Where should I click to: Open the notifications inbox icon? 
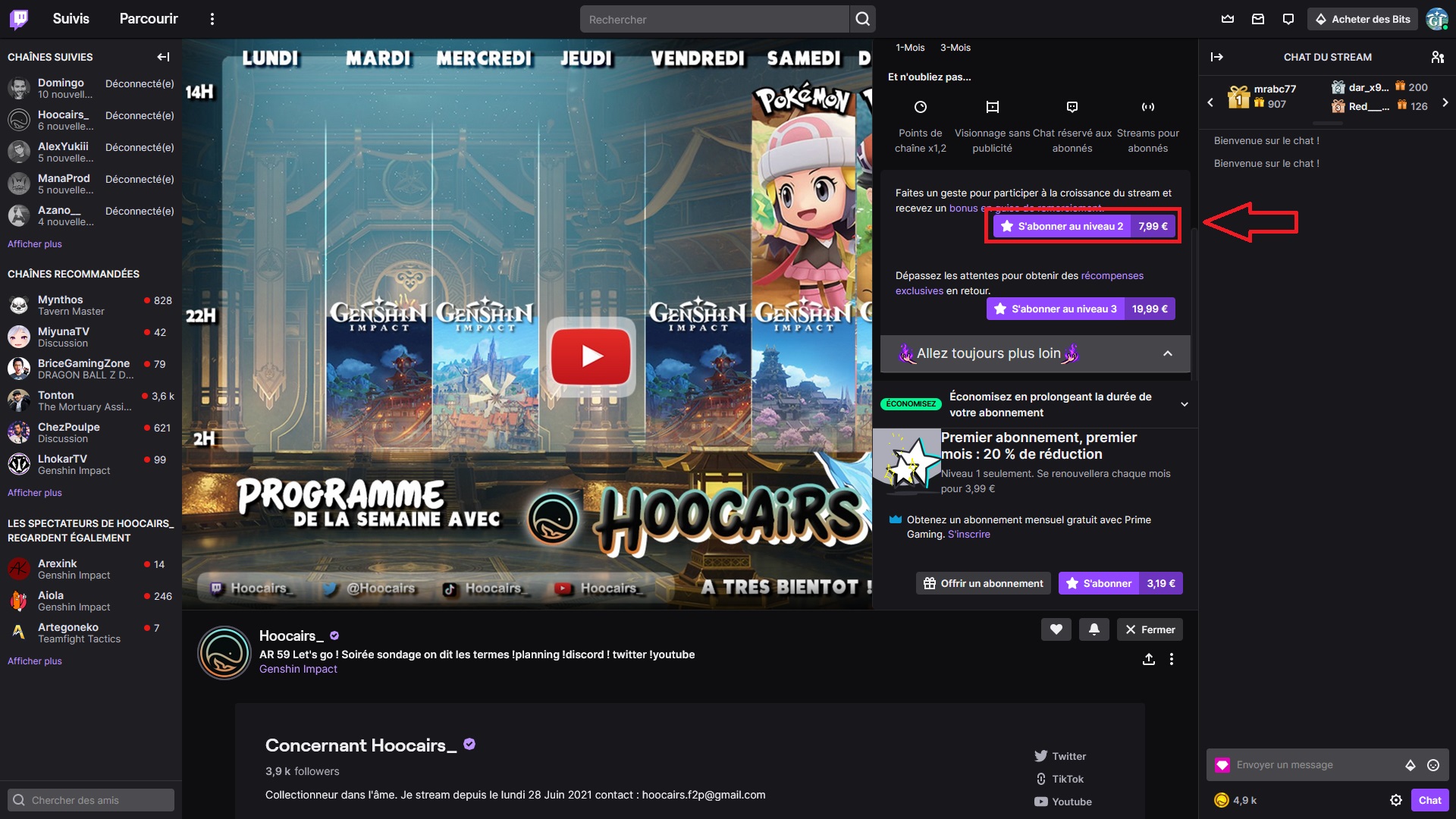1258,19
